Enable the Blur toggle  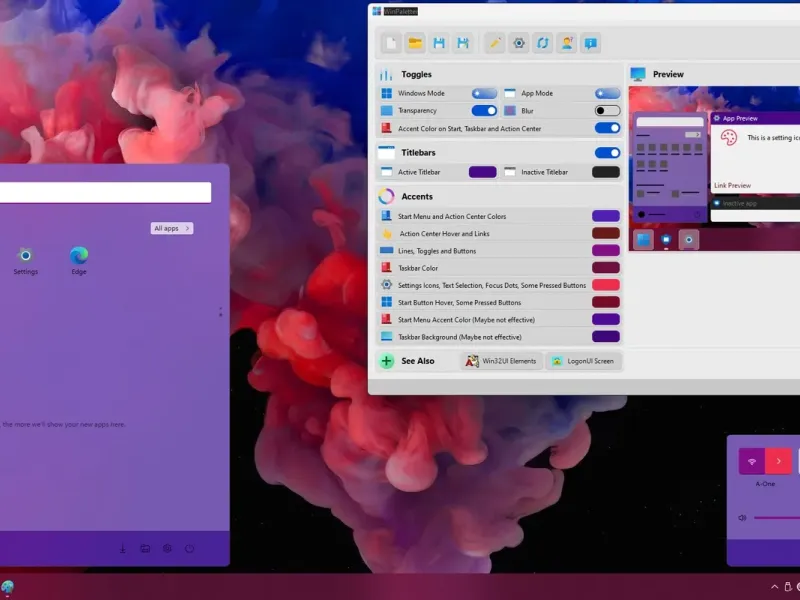point(607,111)
